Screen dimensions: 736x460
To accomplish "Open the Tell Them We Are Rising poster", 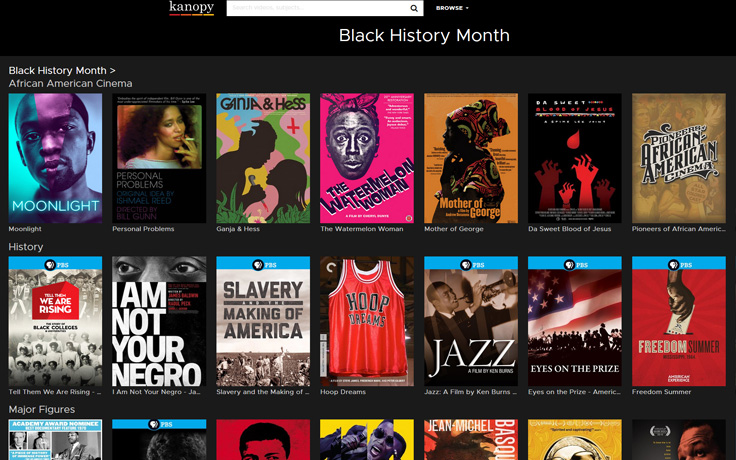I will tap(55, 321).
